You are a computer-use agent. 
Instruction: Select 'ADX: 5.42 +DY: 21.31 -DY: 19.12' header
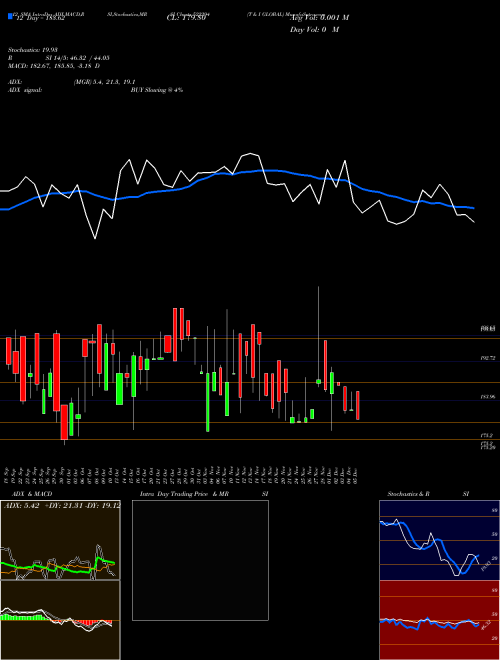point(62,505)
